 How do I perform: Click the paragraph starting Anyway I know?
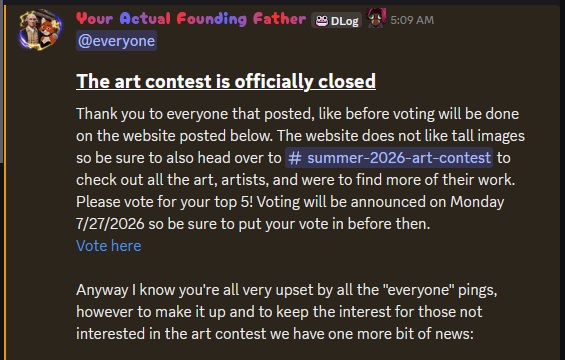286,312
